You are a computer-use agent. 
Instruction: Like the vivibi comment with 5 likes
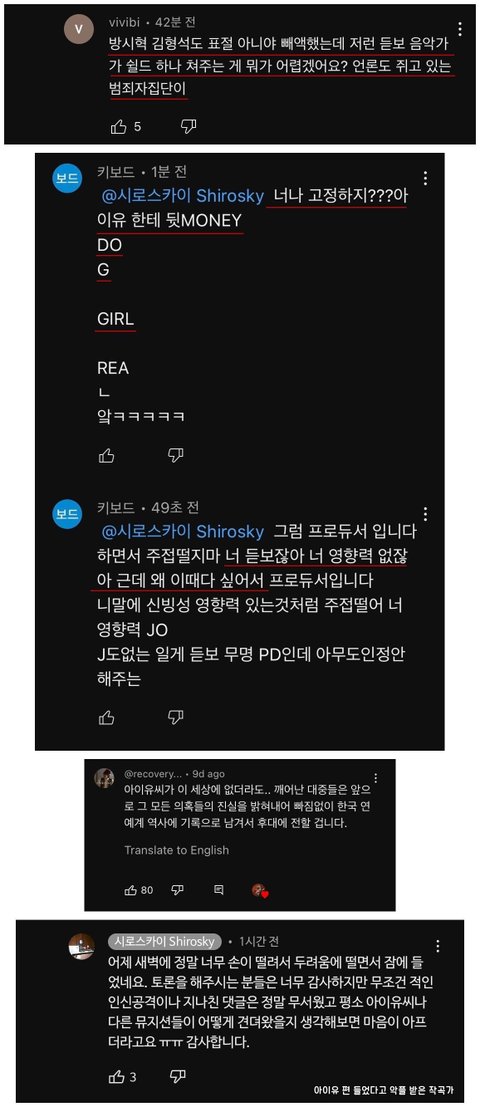click(x=119, y=126)
